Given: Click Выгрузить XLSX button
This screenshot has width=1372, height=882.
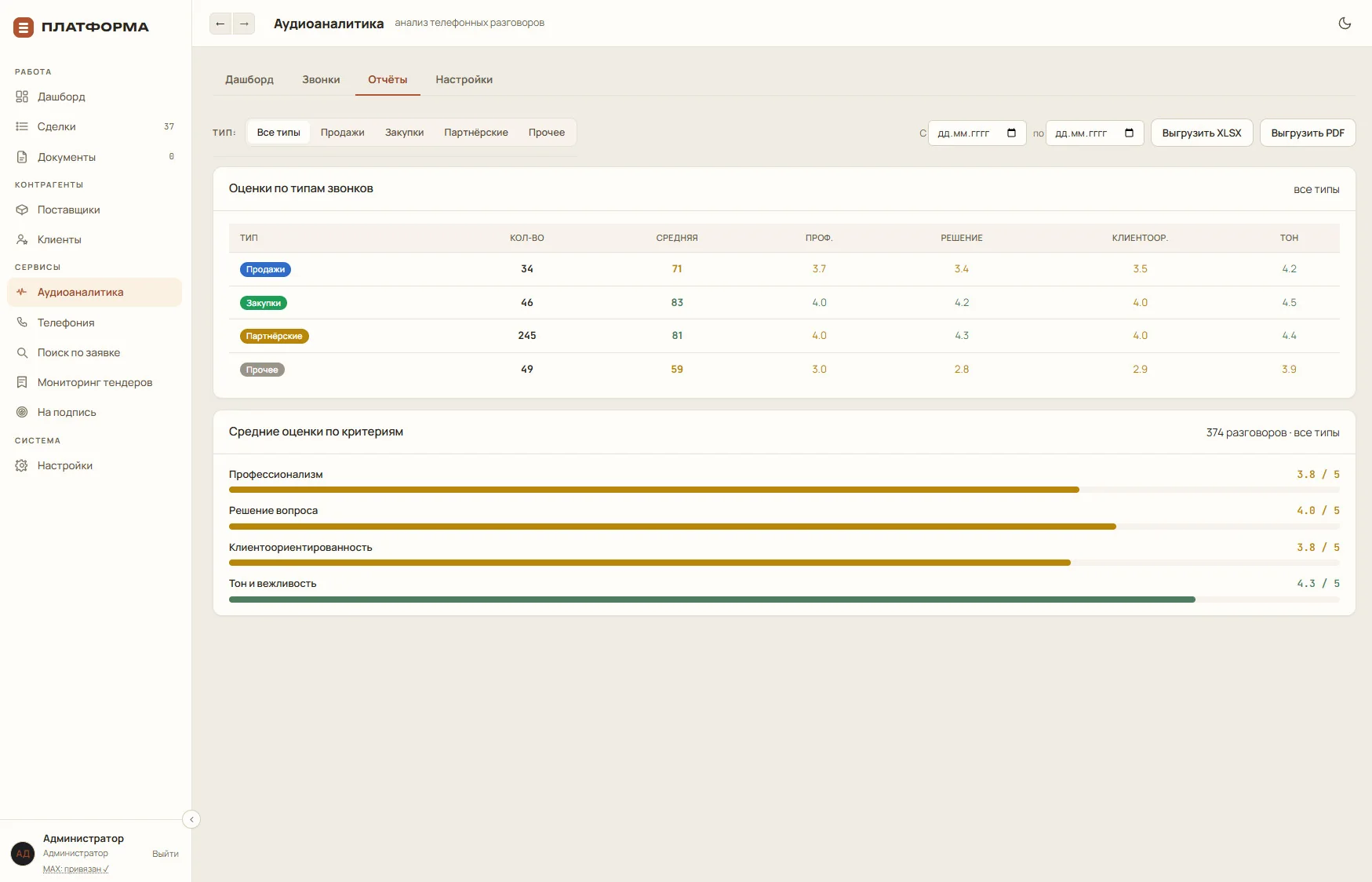Looking at the screenshot, I should (x=1202, y=133).
